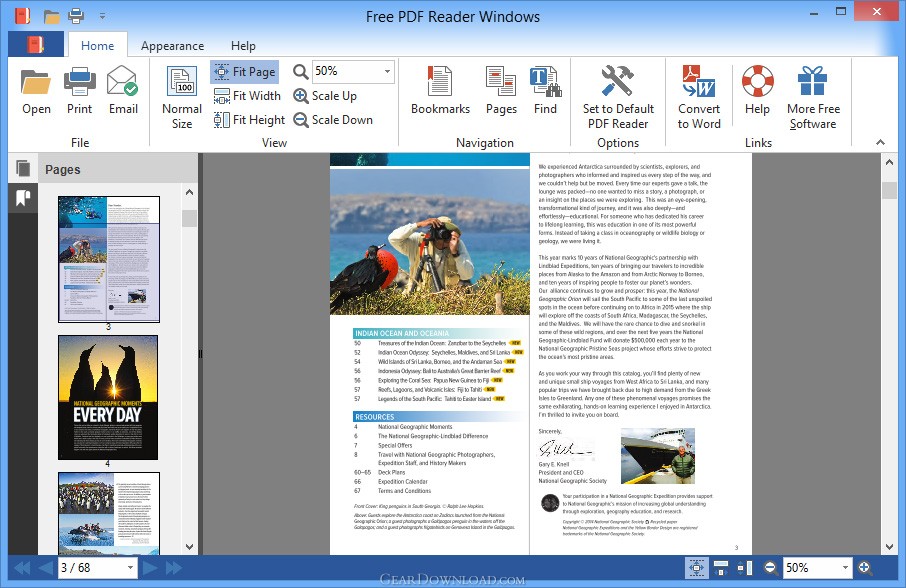
Task: Click thumbnail panel scroll up arrow
Action: coord(190,192)
